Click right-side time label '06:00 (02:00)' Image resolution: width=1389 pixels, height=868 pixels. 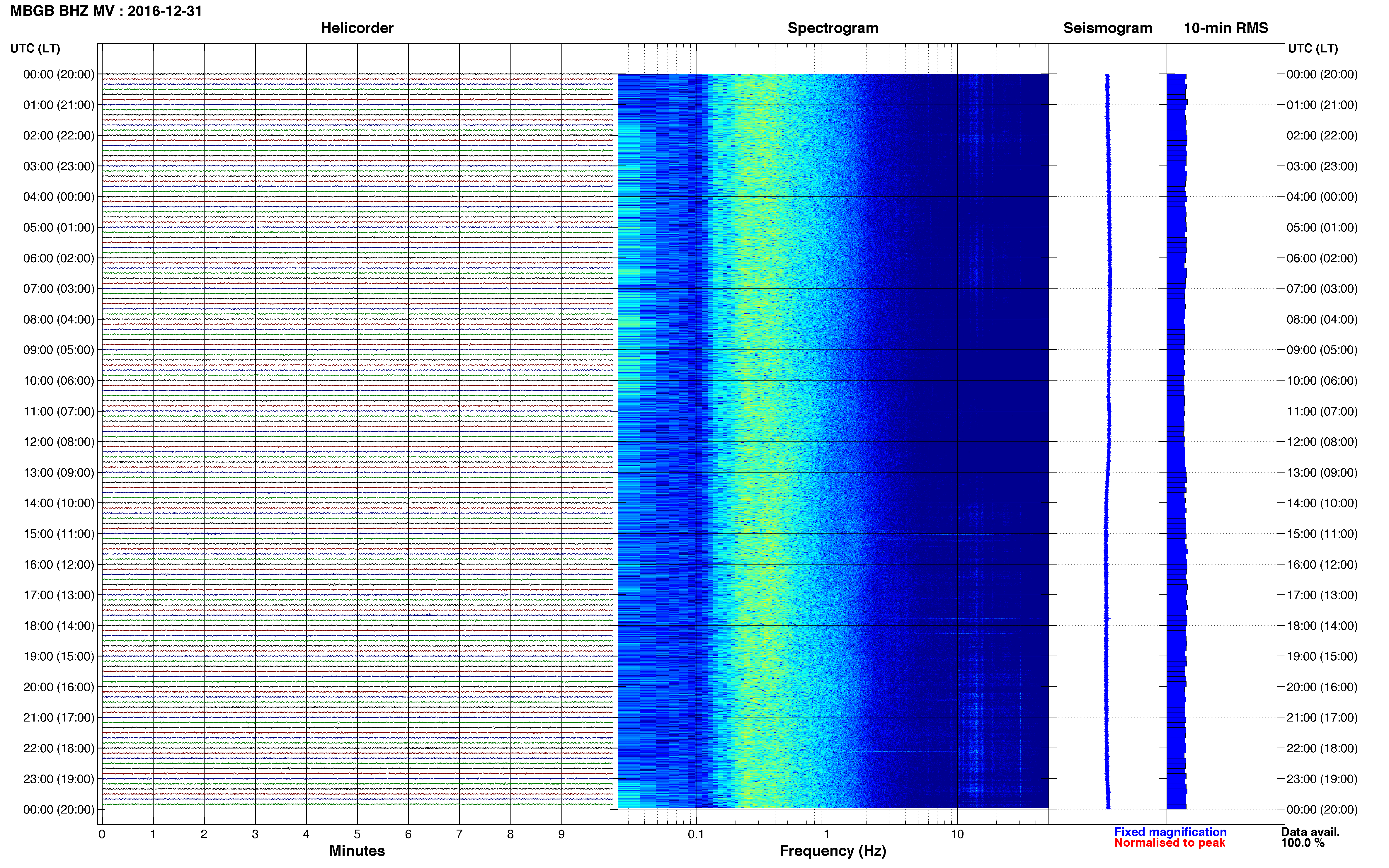(x=1322, y=258)
